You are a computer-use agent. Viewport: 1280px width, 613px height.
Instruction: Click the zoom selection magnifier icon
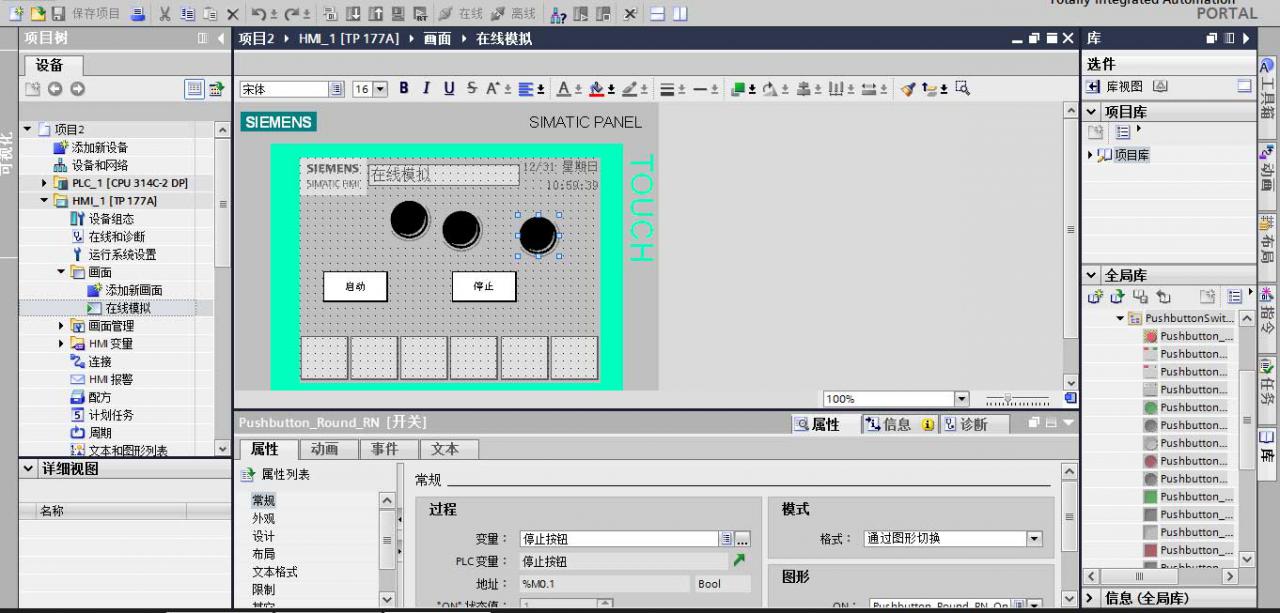[962, 88]
